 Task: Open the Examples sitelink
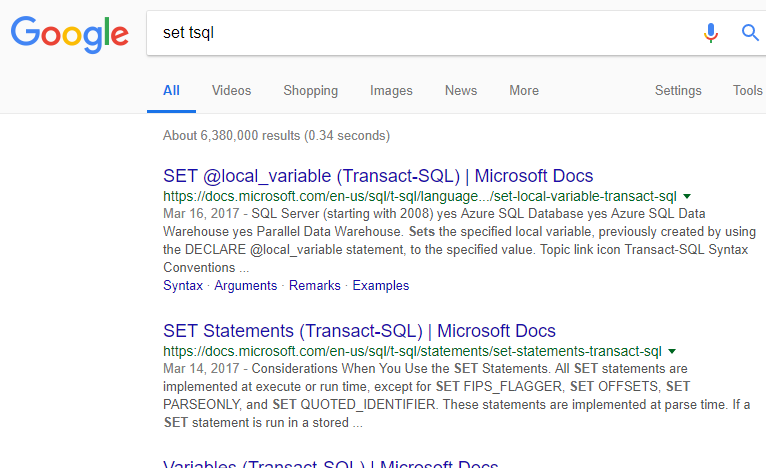pos(381,285)
